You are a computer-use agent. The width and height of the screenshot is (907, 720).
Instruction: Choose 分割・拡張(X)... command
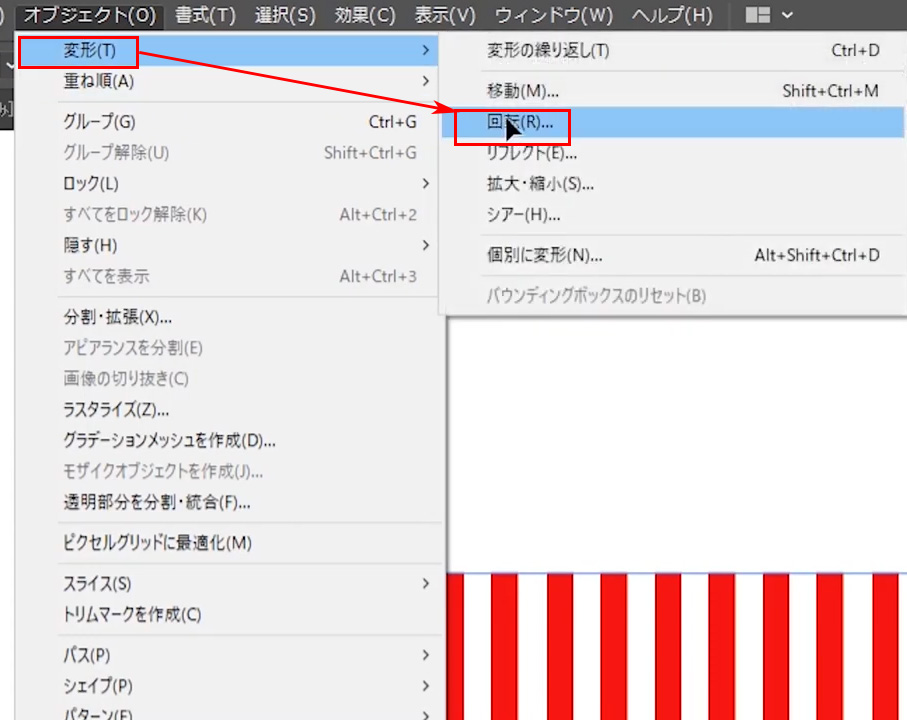pyautogui.click(x=227, y=317)
